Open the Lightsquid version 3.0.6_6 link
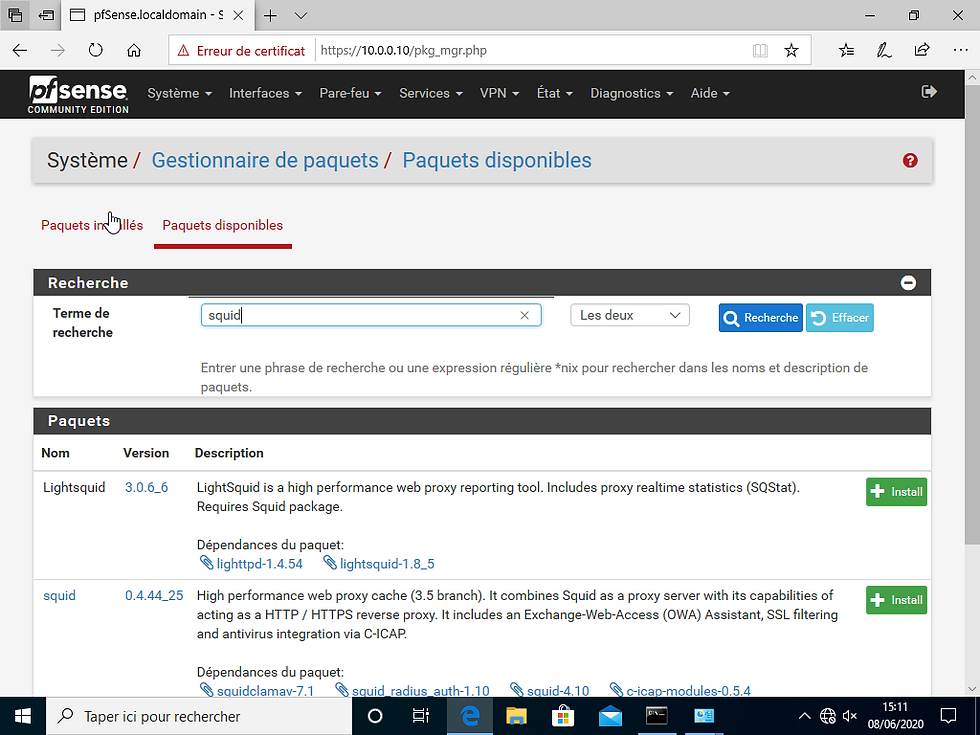Screen dimensions: 980x735 click(x=146, y=488)
